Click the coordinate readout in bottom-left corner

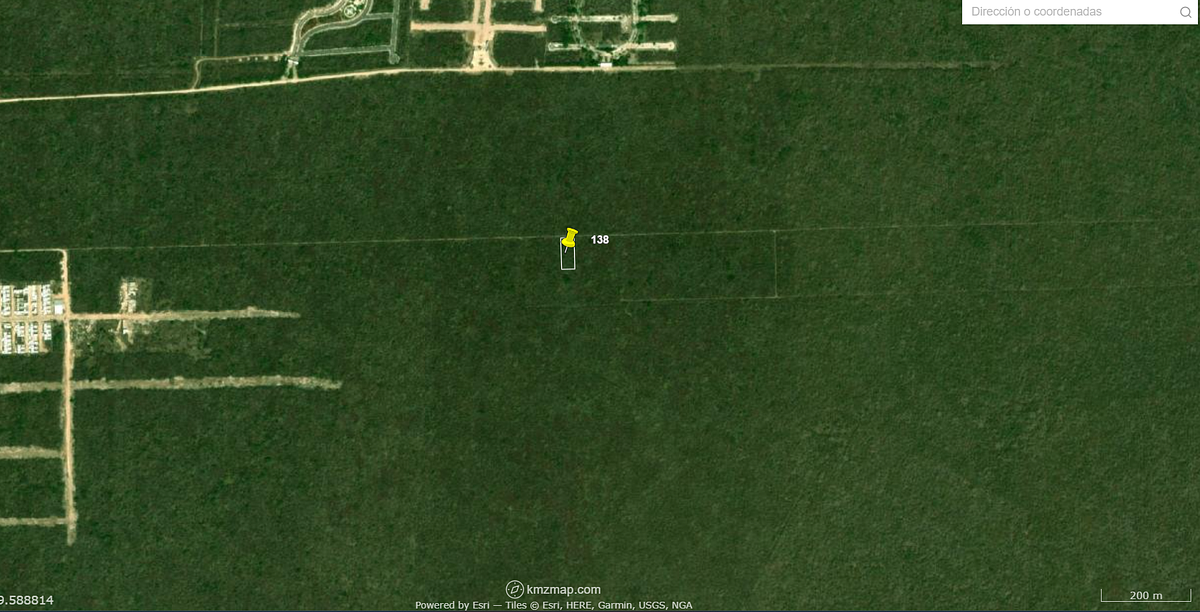coord(27,600)
